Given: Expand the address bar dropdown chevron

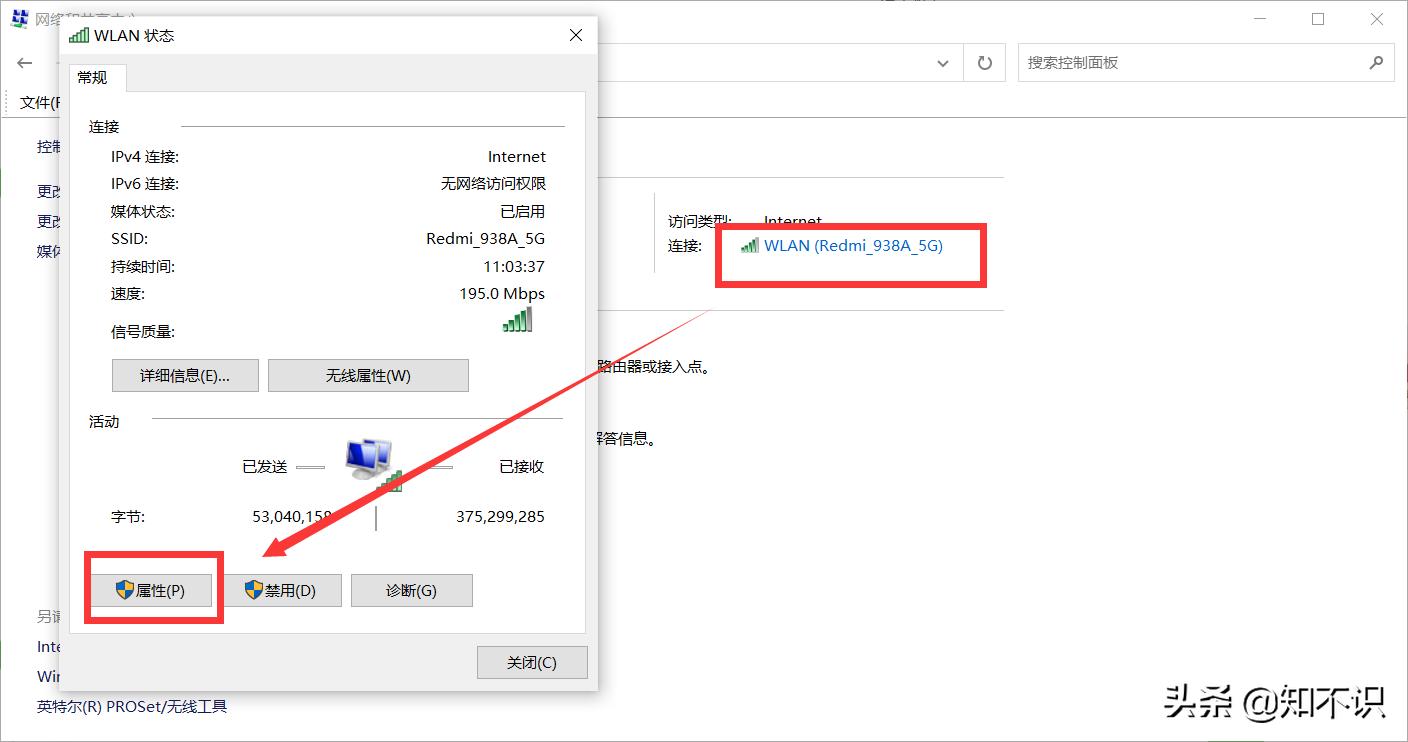Looking at the screenshot, I should click(x=942, y=62).
